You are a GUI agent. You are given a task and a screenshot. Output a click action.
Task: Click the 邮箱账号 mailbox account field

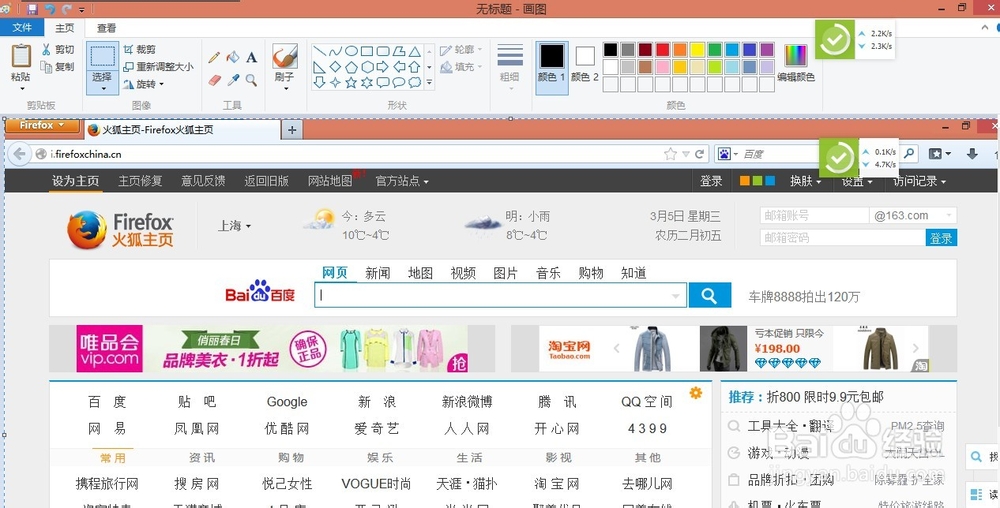coord(814,215)
